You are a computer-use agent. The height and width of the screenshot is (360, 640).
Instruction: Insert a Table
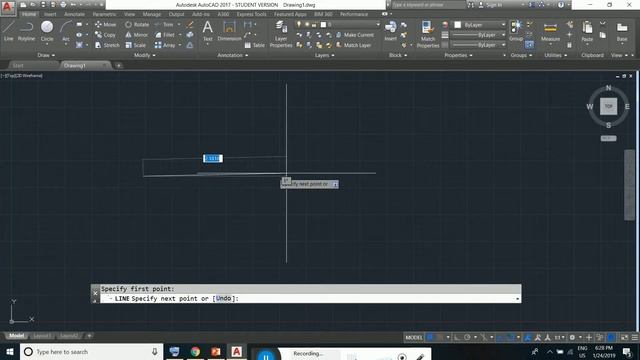(x=255, y=45)
